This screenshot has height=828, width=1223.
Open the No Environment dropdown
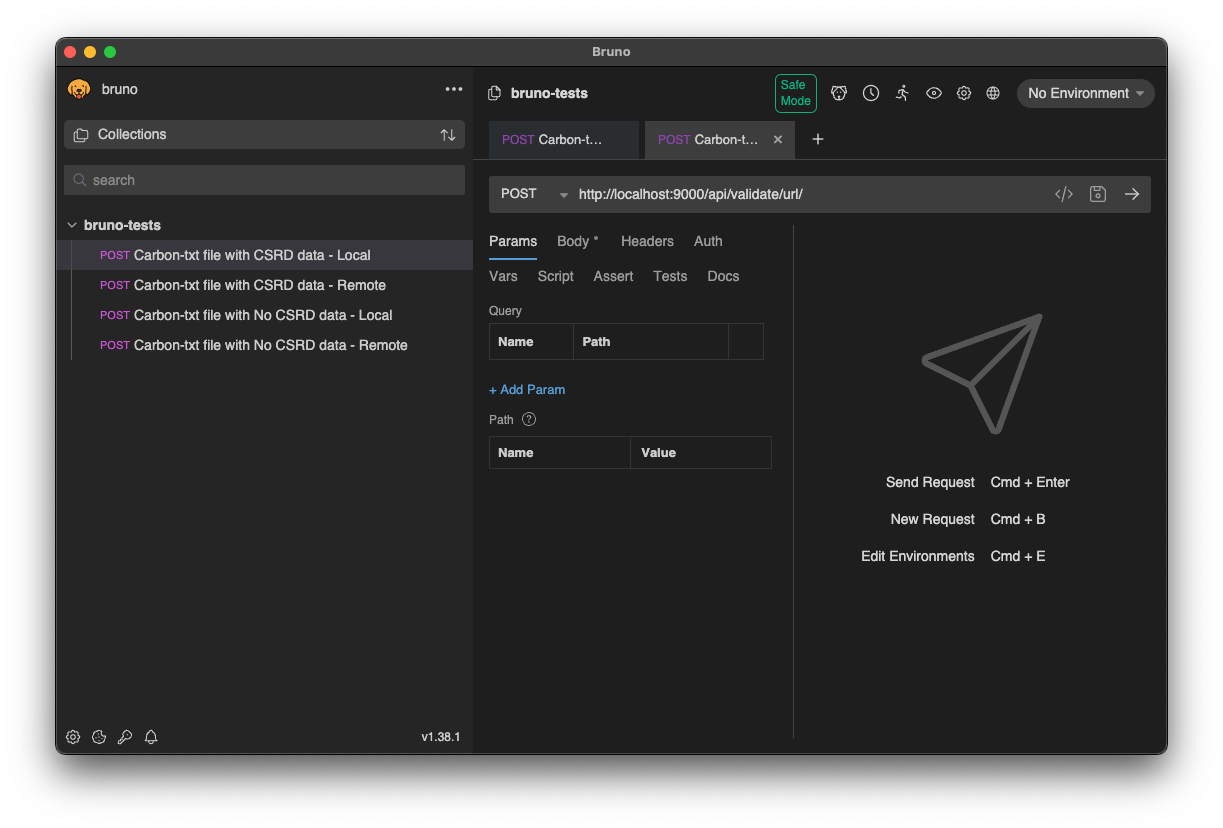point(1086,93)
